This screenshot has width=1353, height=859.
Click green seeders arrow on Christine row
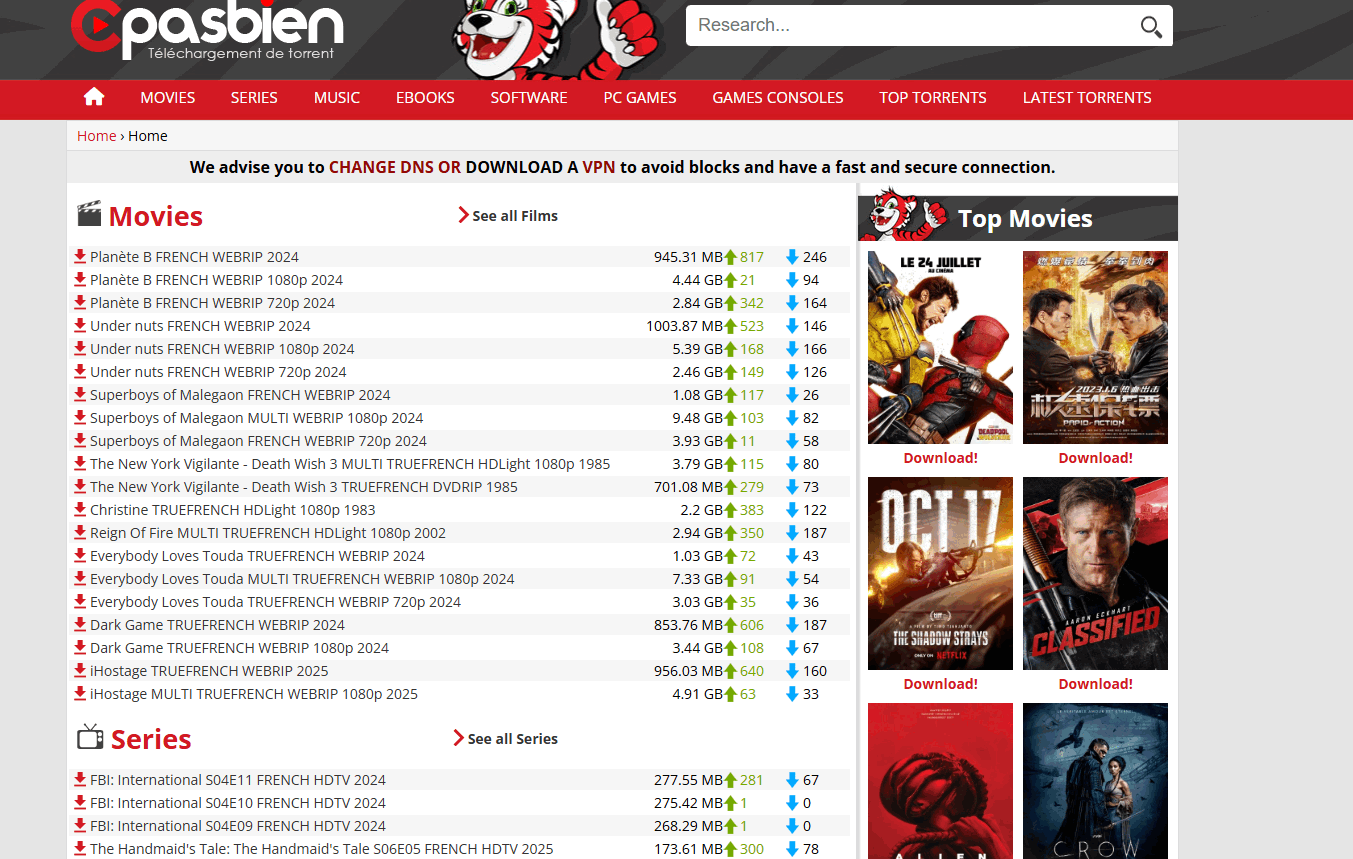point(730,510)
